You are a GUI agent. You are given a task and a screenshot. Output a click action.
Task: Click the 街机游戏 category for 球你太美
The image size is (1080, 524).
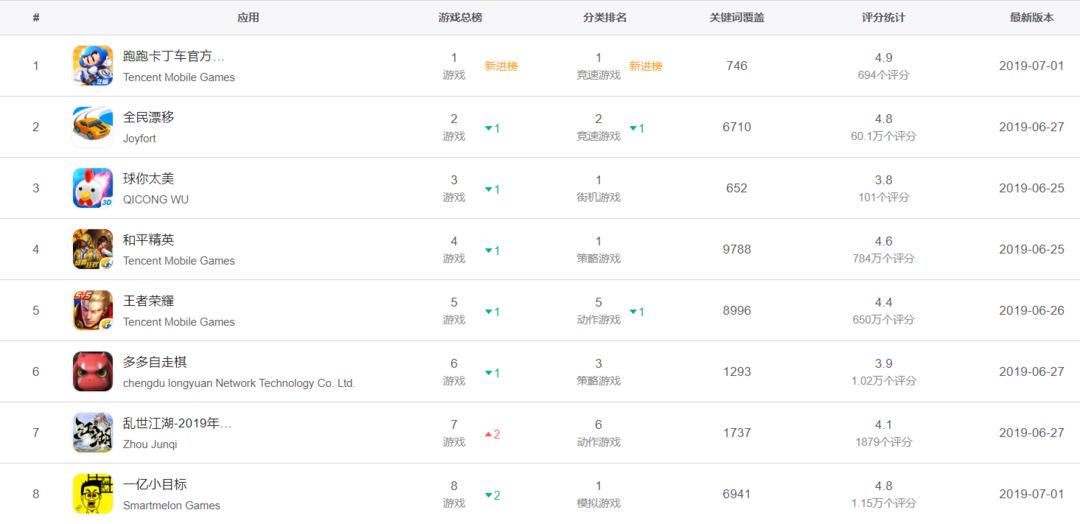tap(599, 198)
